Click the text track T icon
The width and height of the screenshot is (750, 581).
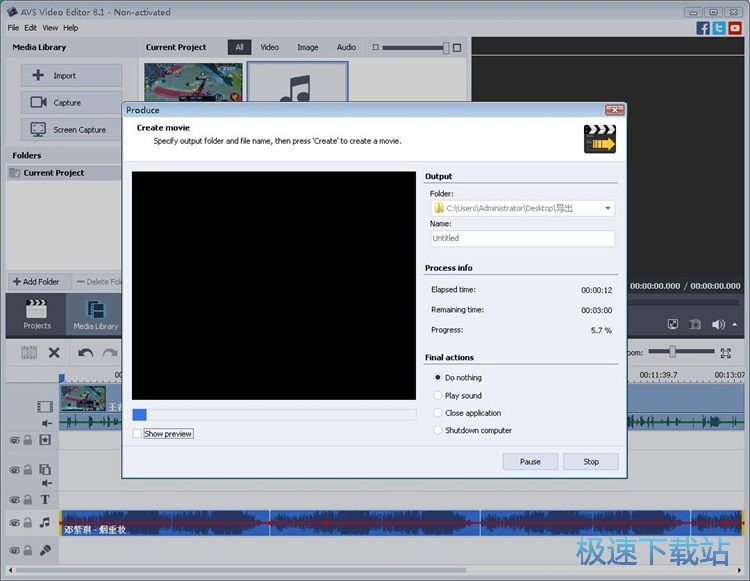point(45,500)
